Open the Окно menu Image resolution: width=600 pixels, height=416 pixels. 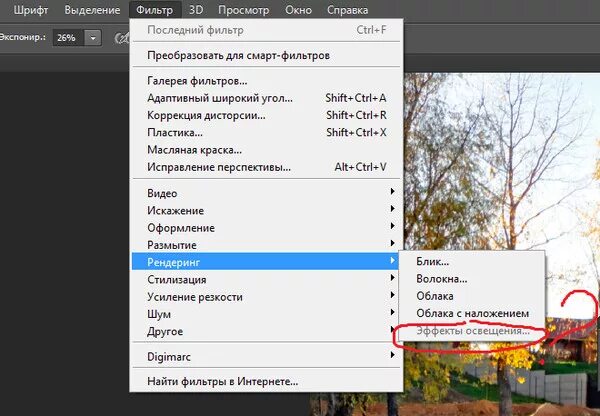[298, 10]
